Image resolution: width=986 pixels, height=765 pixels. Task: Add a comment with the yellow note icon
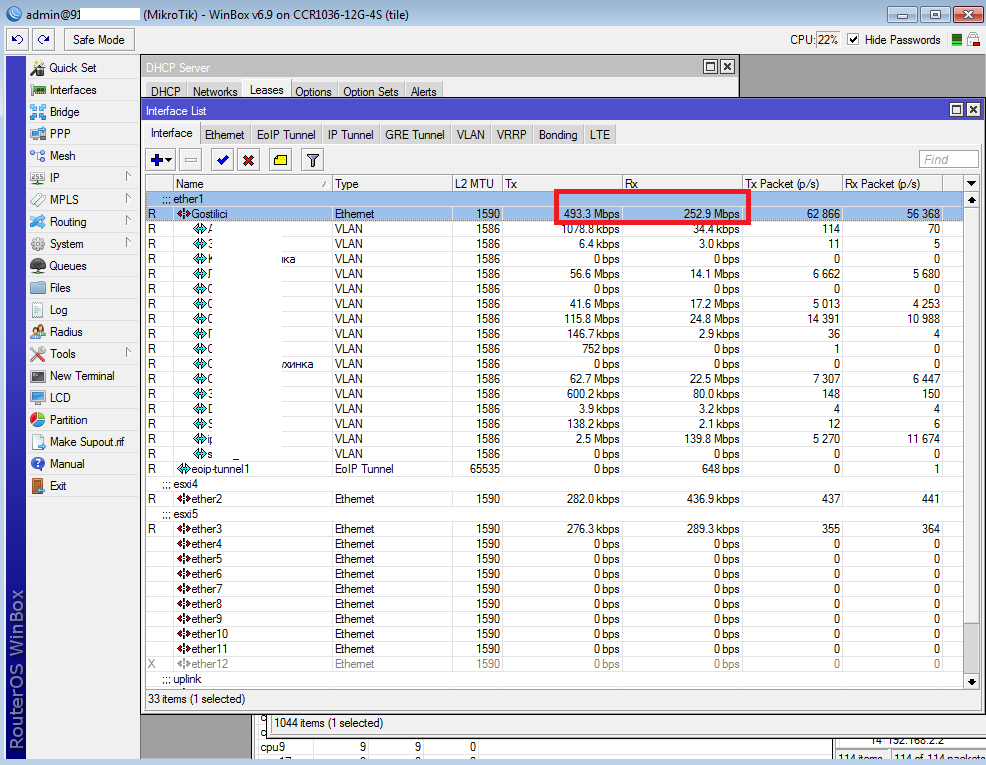click(x=280, y=160)
